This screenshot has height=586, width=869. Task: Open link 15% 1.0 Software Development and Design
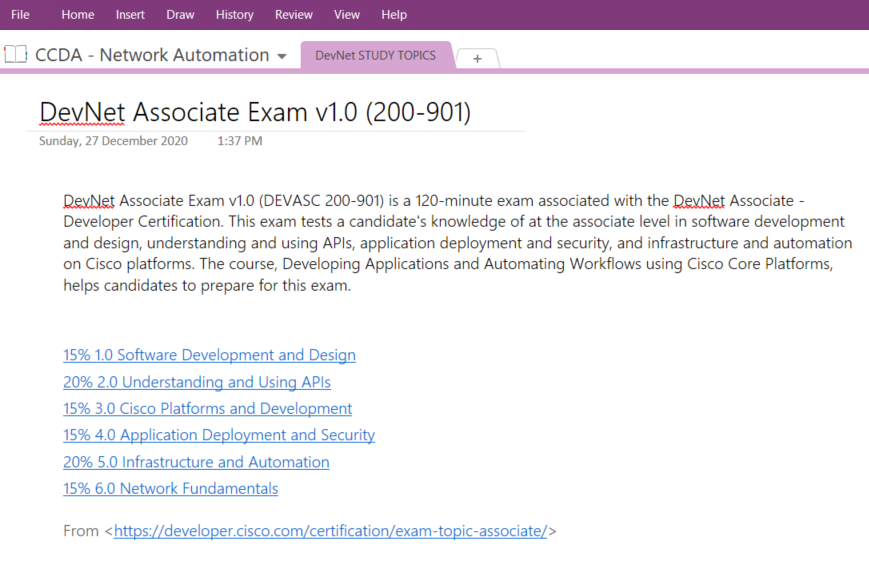209,355
